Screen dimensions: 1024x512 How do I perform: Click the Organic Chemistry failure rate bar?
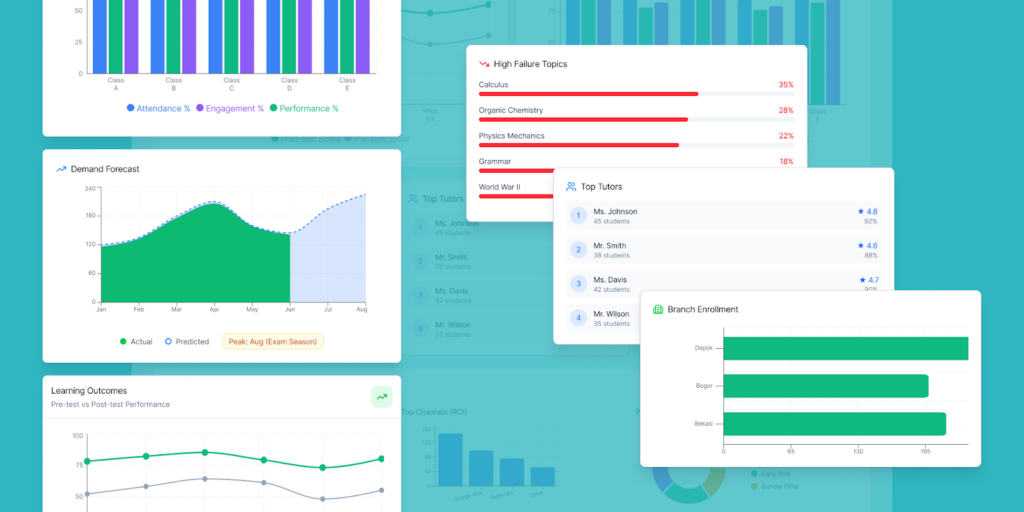click(x=583, y=119)
